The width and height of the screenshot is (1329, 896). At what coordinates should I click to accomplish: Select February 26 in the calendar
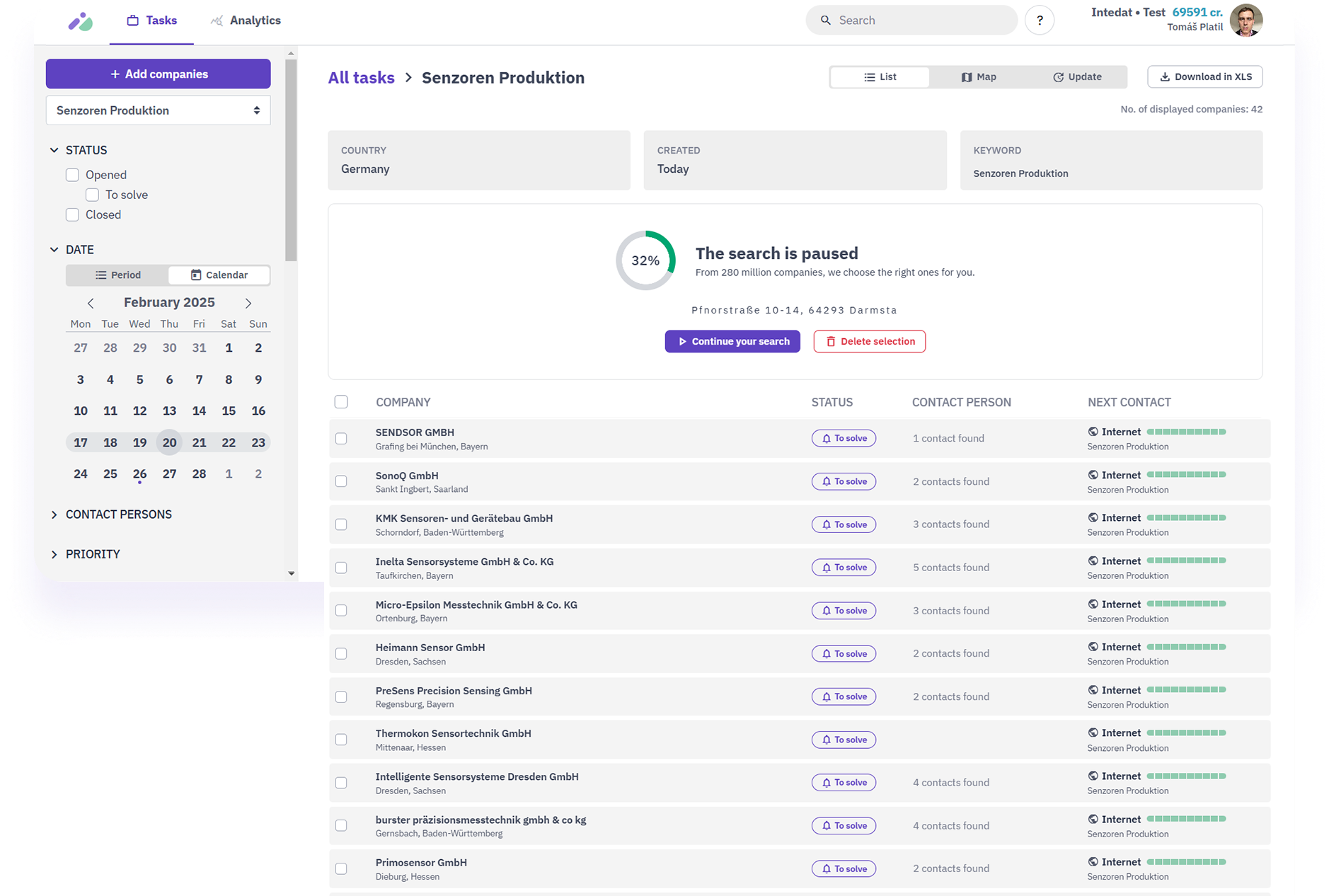pos(139,474)
